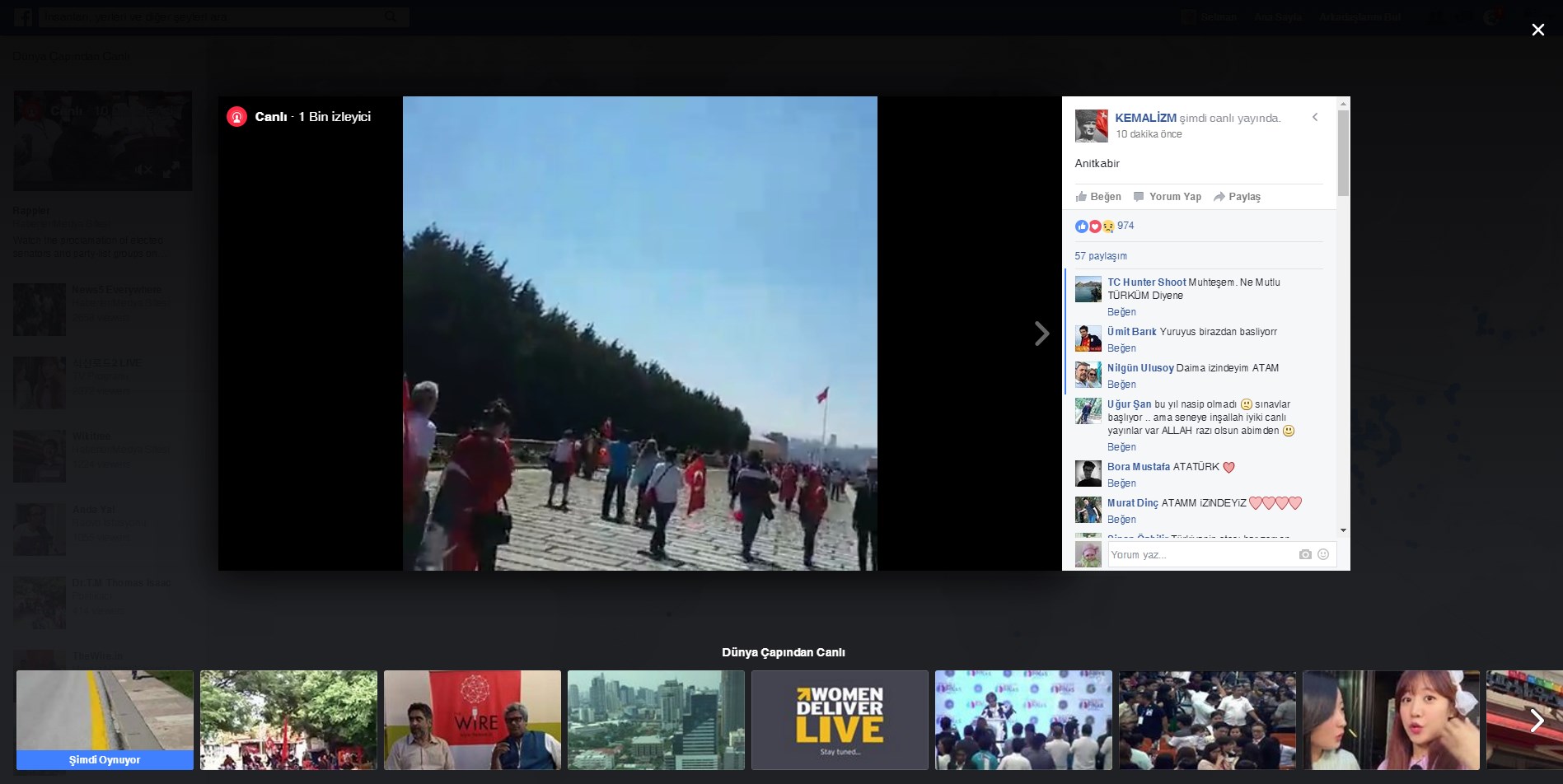Like the video with Beğen button
This screenshot has width=1563, height=784.
(1097, 197)
